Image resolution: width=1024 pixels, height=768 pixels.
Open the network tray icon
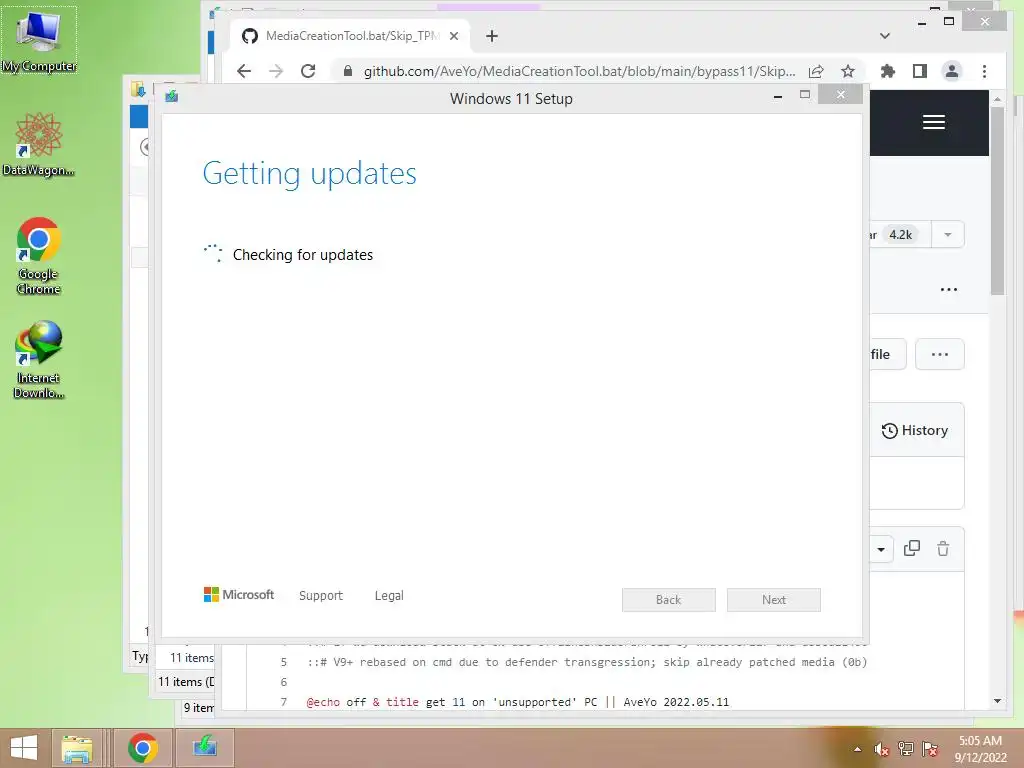pyautogui.click(x=905, y=749)
